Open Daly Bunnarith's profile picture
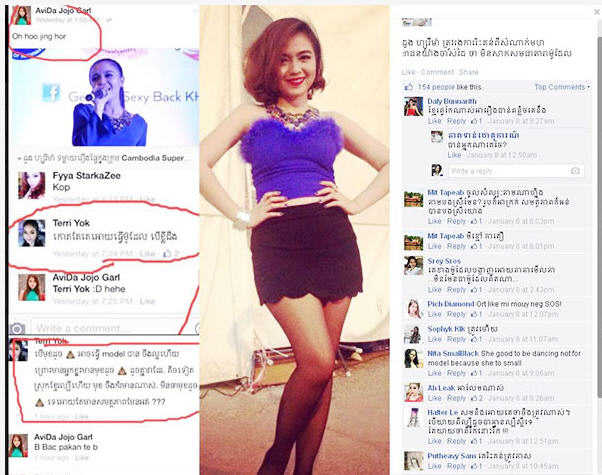Image resolution: width=602 pixels, height=475 pixels. 413,107
